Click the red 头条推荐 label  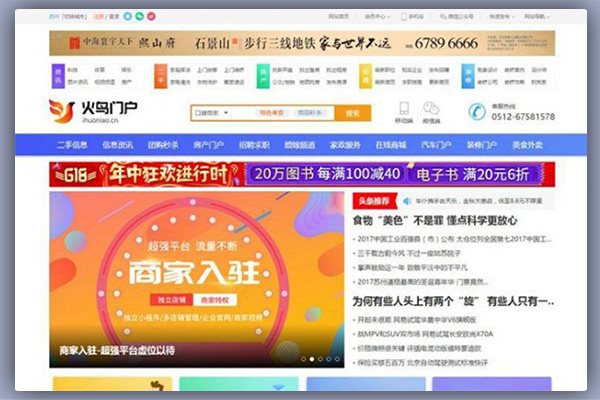(x=374, y=201)
